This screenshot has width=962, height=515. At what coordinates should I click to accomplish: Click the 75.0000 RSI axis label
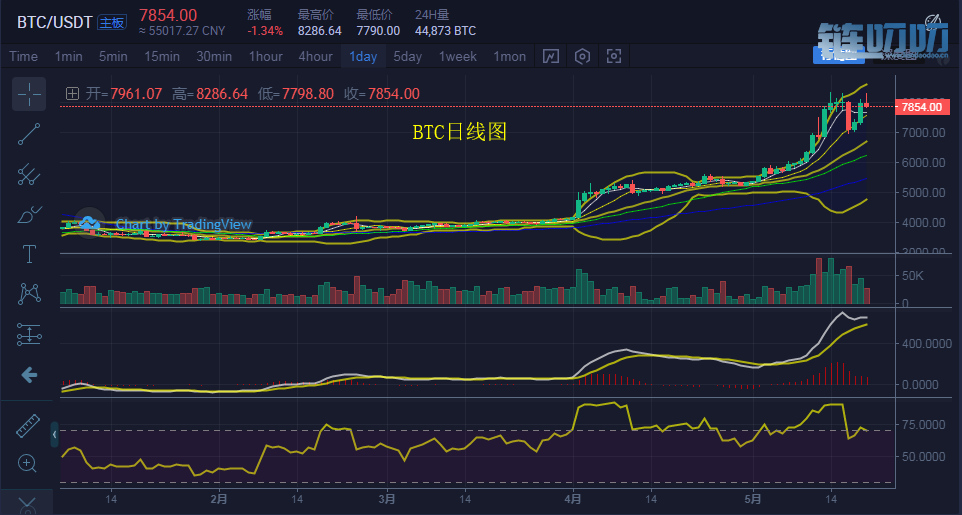coord(923,425)
